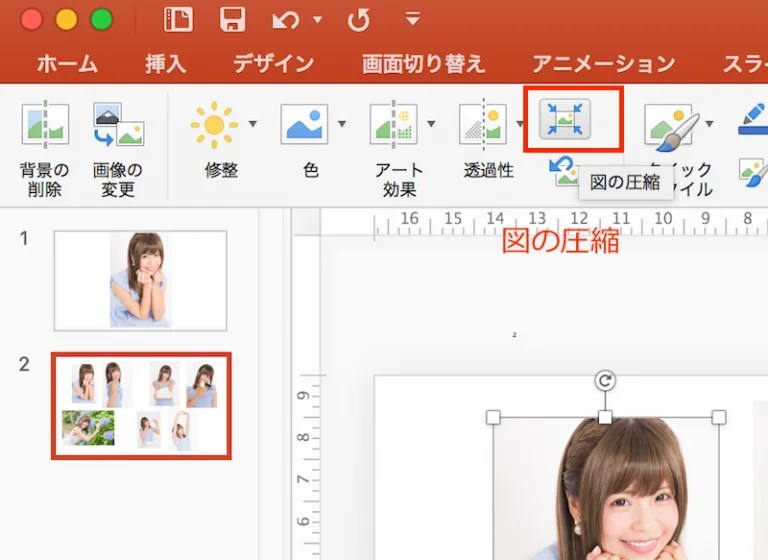Open Customize Quick Access Toolbar dropdown
This screenshot has width=768, height=560.
413,19
